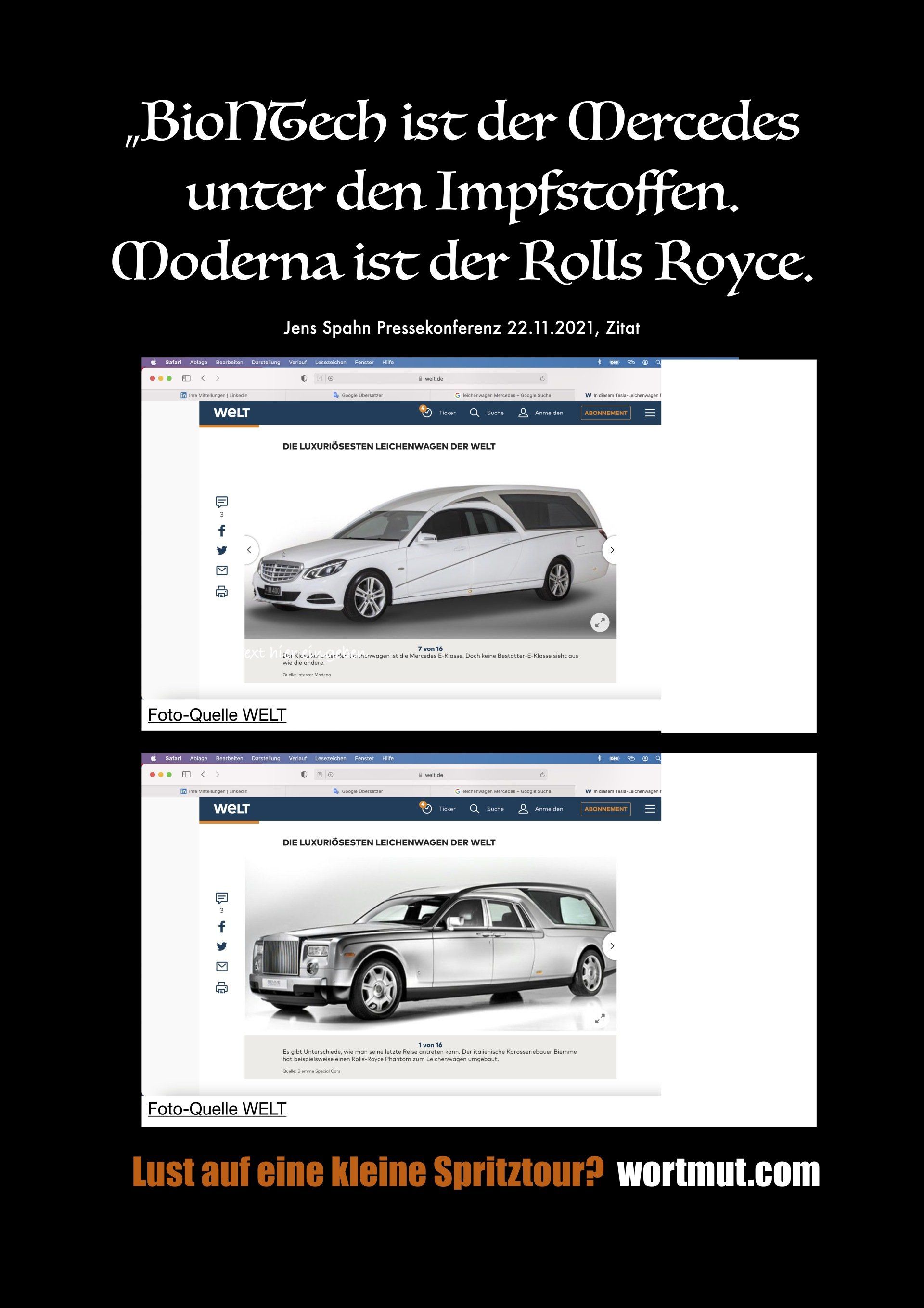Toggle Safari sidebar in the Rolls-Royce screenshot

186,774
